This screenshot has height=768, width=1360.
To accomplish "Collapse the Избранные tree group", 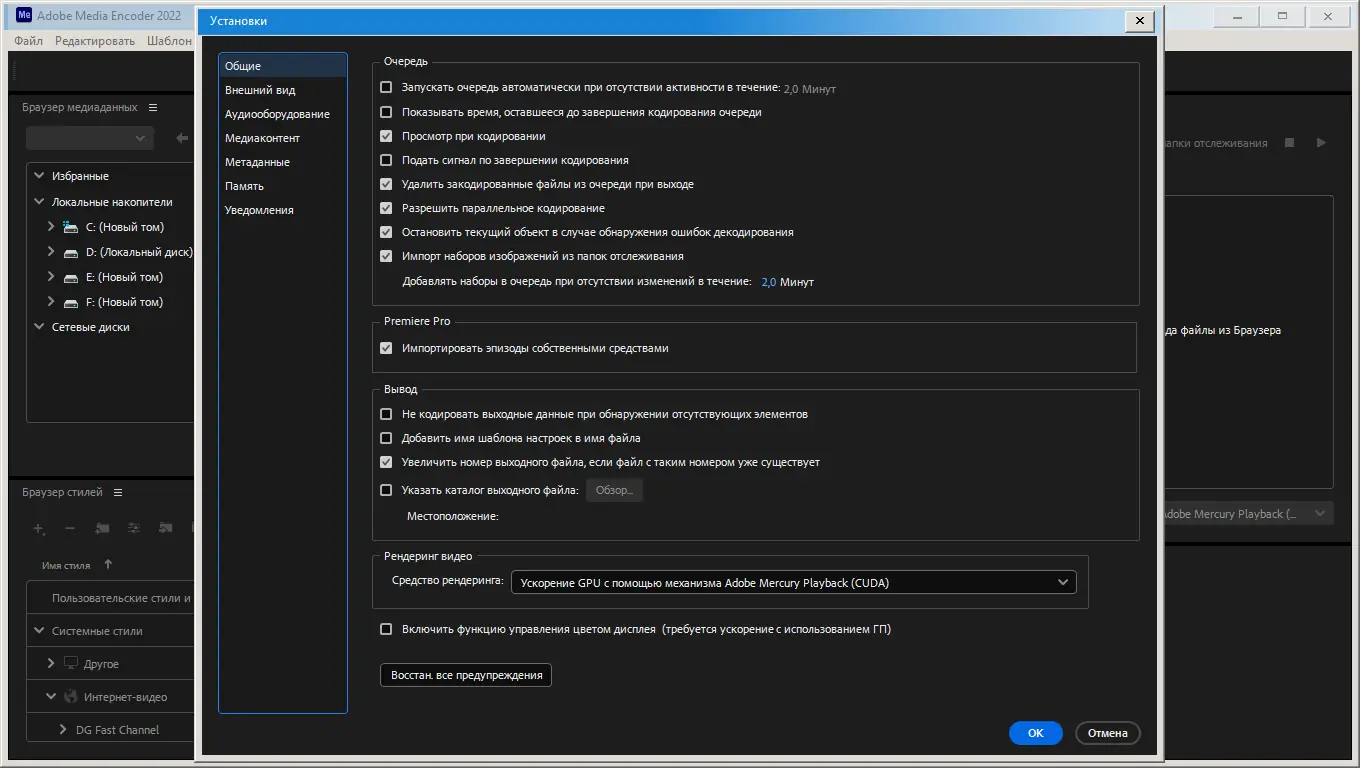I will (40, 175).
